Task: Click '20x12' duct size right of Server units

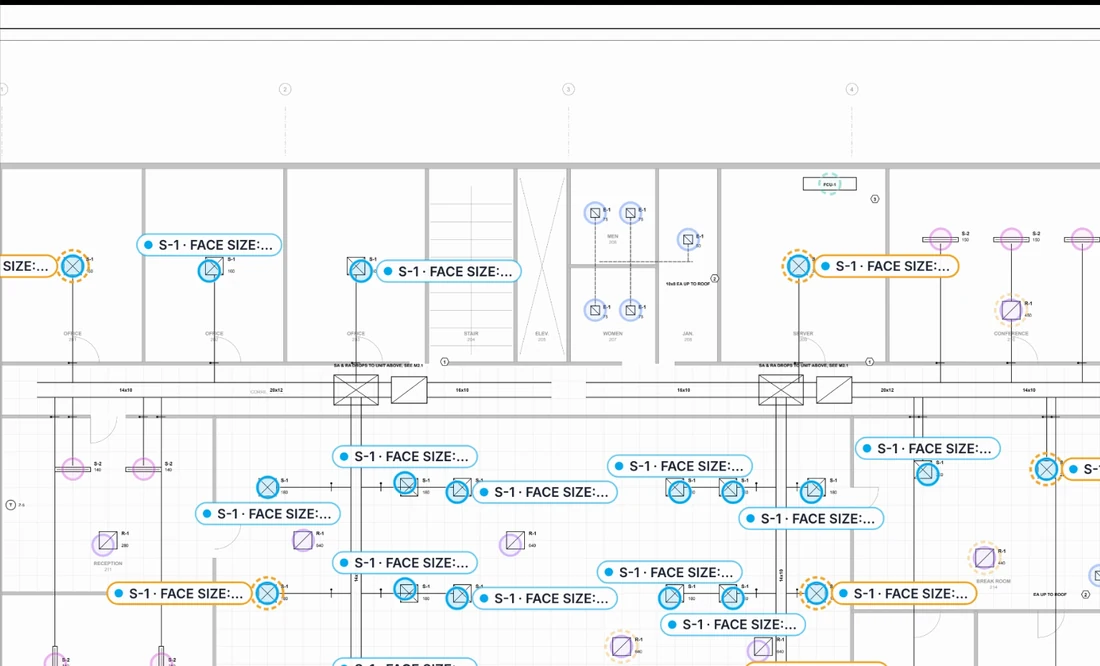Action: 887,389
